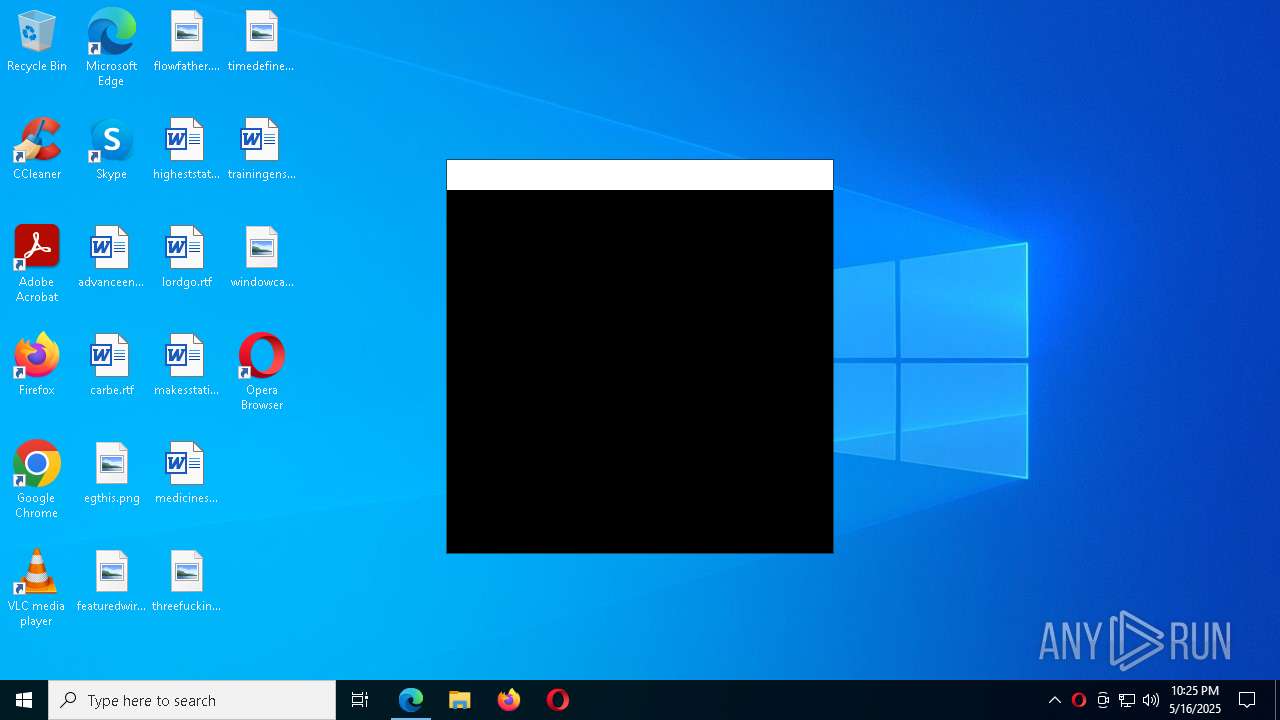Screen dimensions: 1280x720
Task: Open Google Chrome desktop shortcut
Action: (37, 480)
